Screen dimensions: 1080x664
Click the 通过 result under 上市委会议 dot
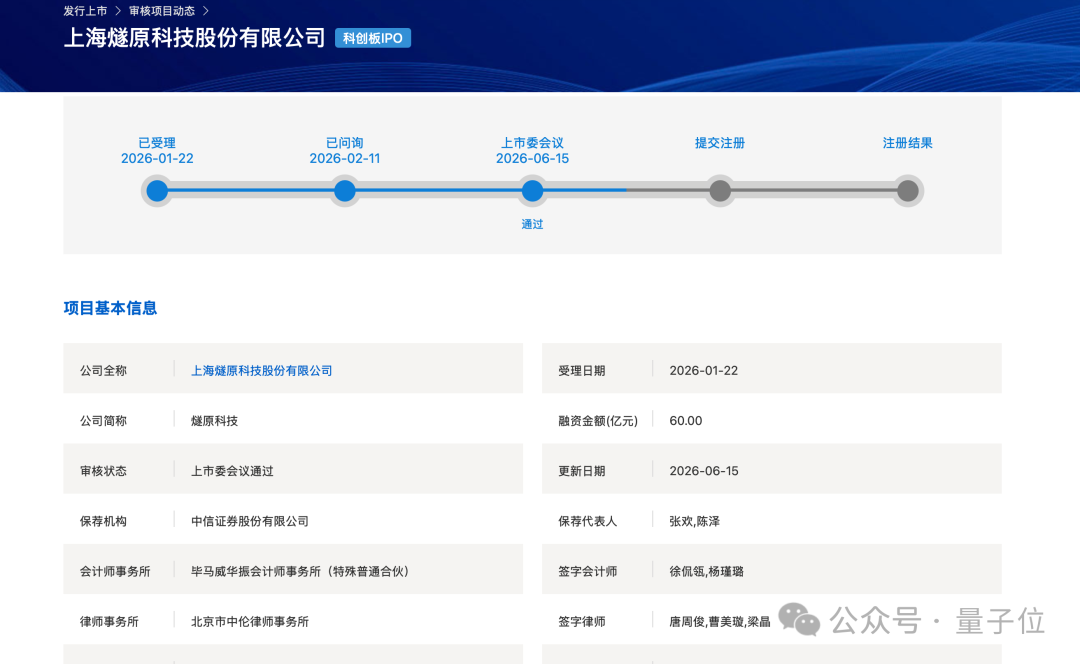point(532,224)
